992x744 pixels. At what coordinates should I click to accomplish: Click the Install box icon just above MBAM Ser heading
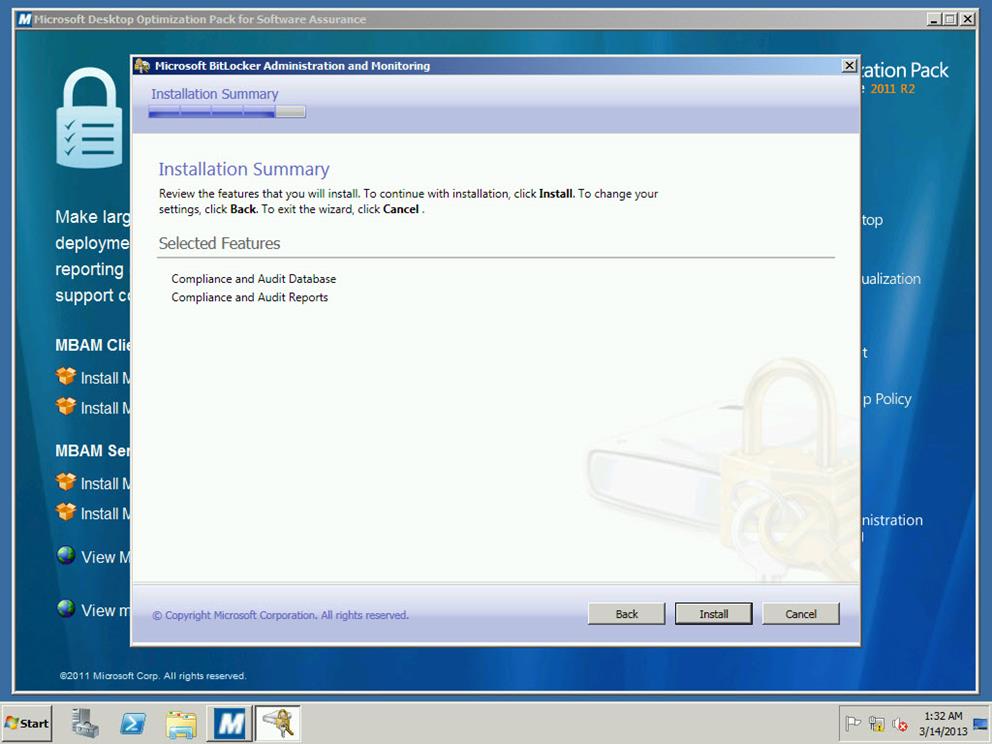[x=66, y=406]
